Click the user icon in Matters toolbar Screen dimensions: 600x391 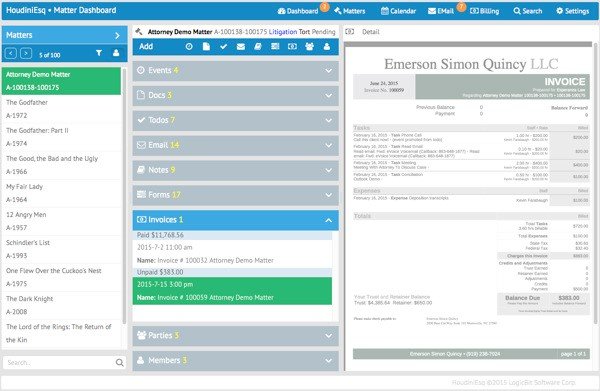tap(116, 53)
